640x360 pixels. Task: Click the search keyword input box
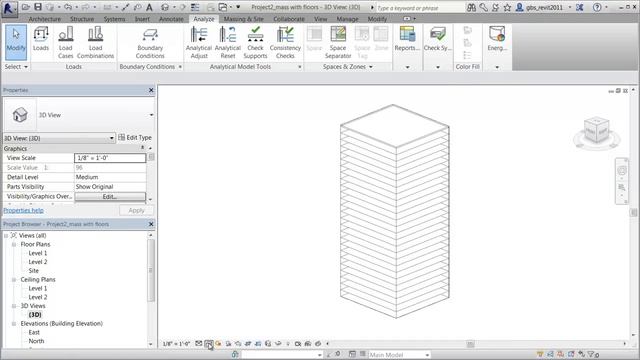[420, 8]
